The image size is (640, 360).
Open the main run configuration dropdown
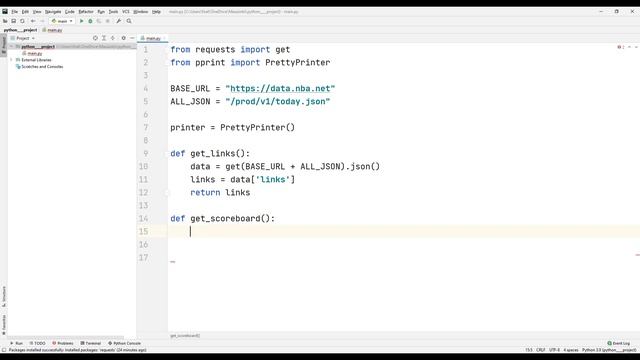[62, 21]
